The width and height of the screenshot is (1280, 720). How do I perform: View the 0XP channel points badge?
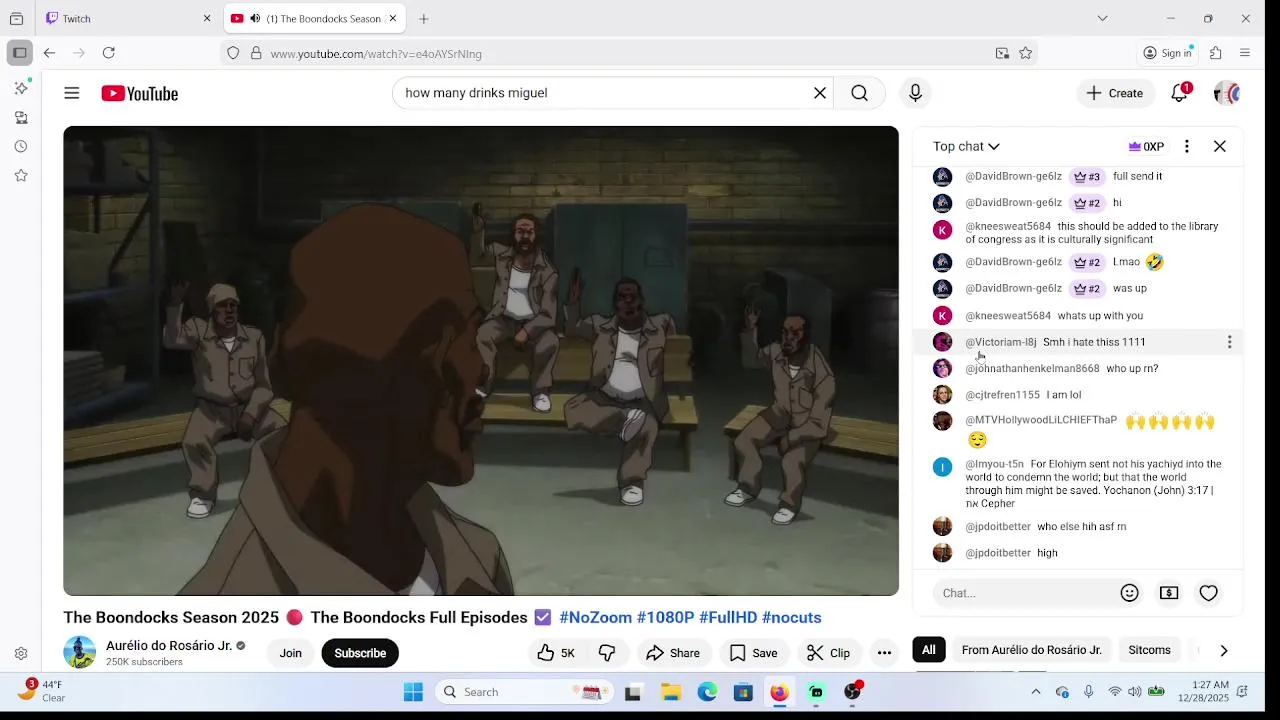pyautogui.click(x=1146, y=146)
